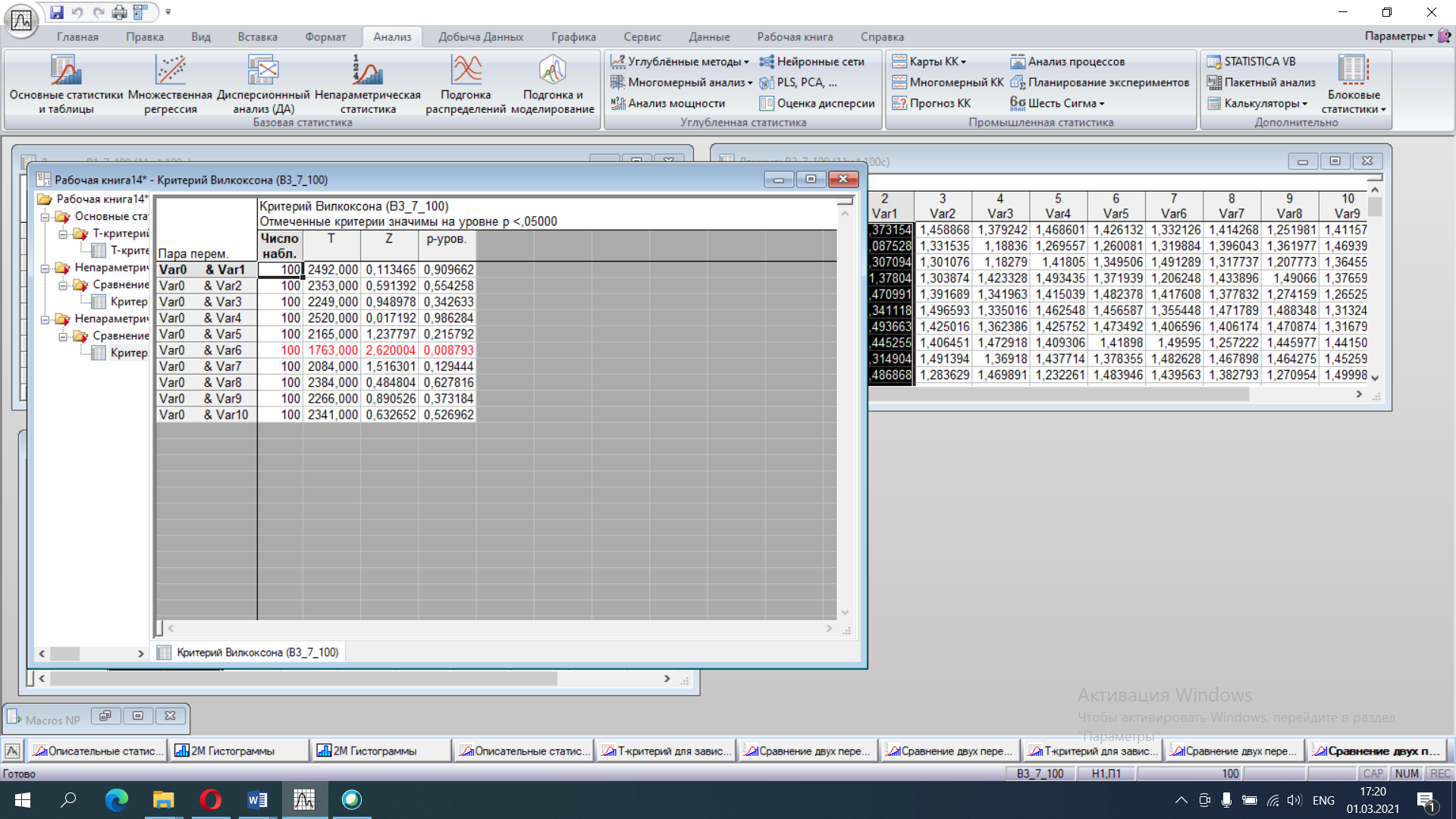Viewport: 1456px width, 819px height.
Task: Open Windows notification center
Action: pyautogui.click(x=1426, y=800)
